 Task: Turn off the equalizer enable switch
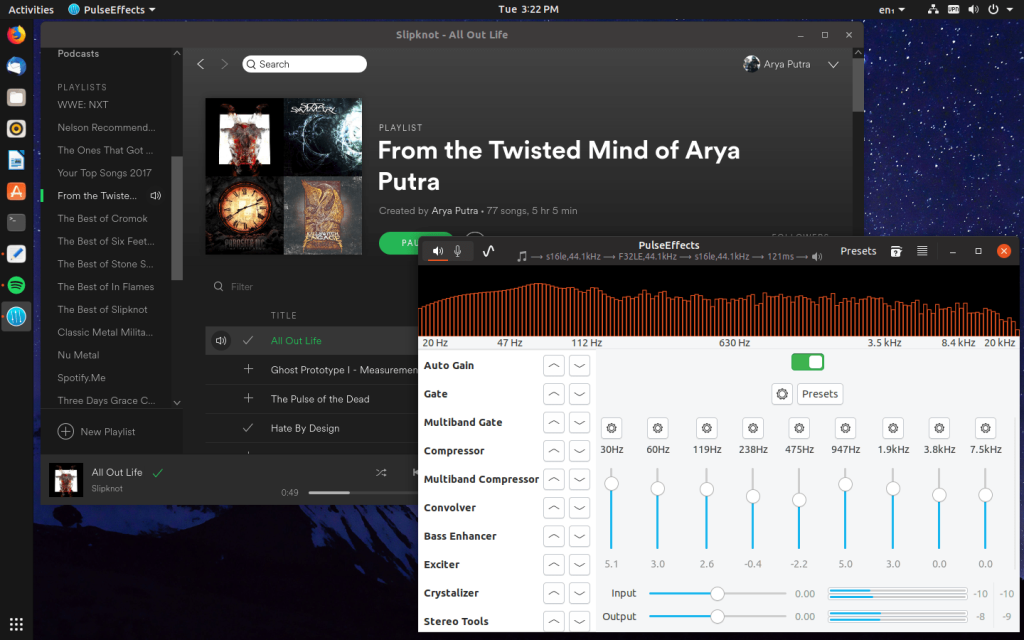click(807, 362)
